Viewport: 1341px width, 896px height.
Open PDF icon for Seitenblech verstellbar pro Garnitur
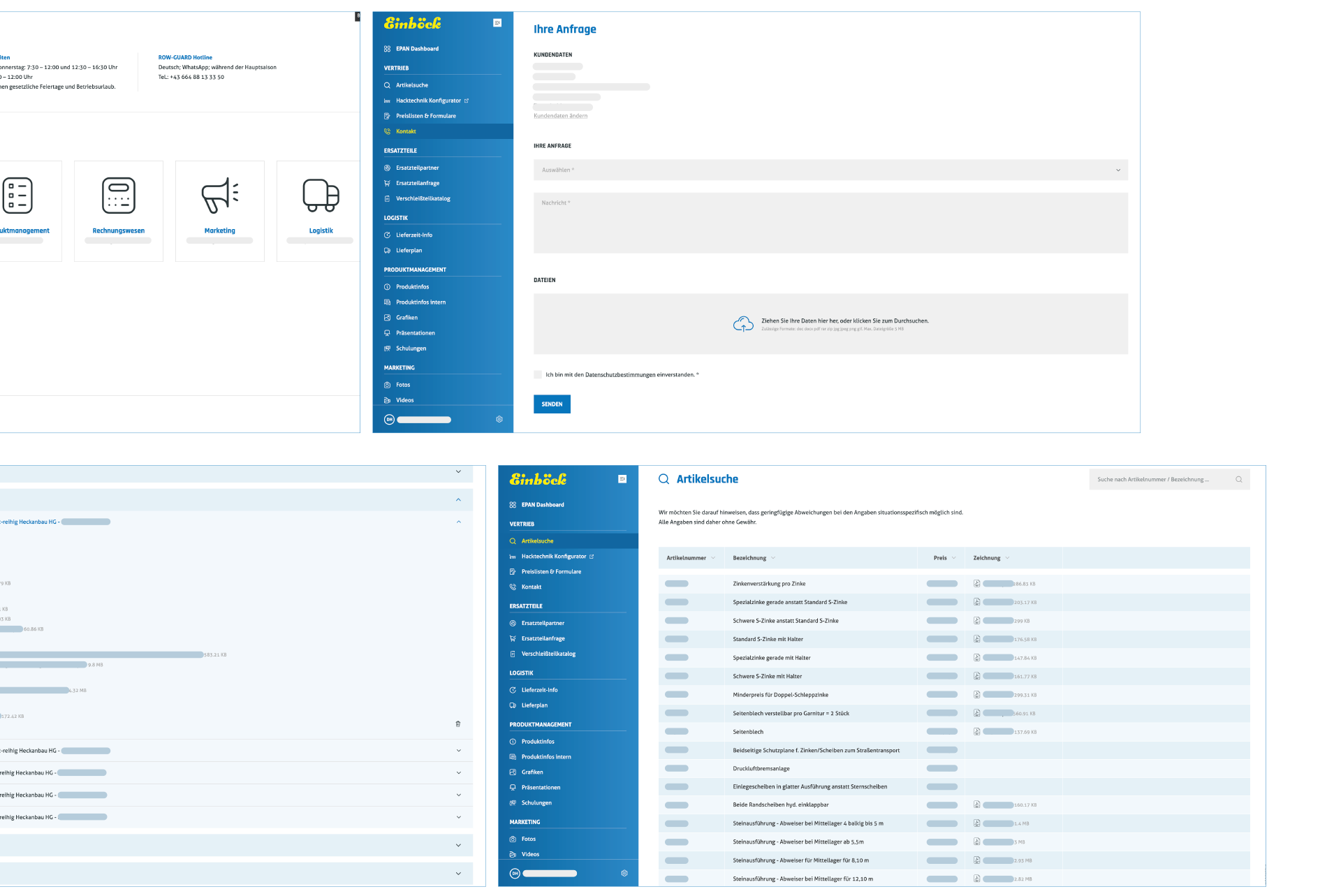point(977,713)
